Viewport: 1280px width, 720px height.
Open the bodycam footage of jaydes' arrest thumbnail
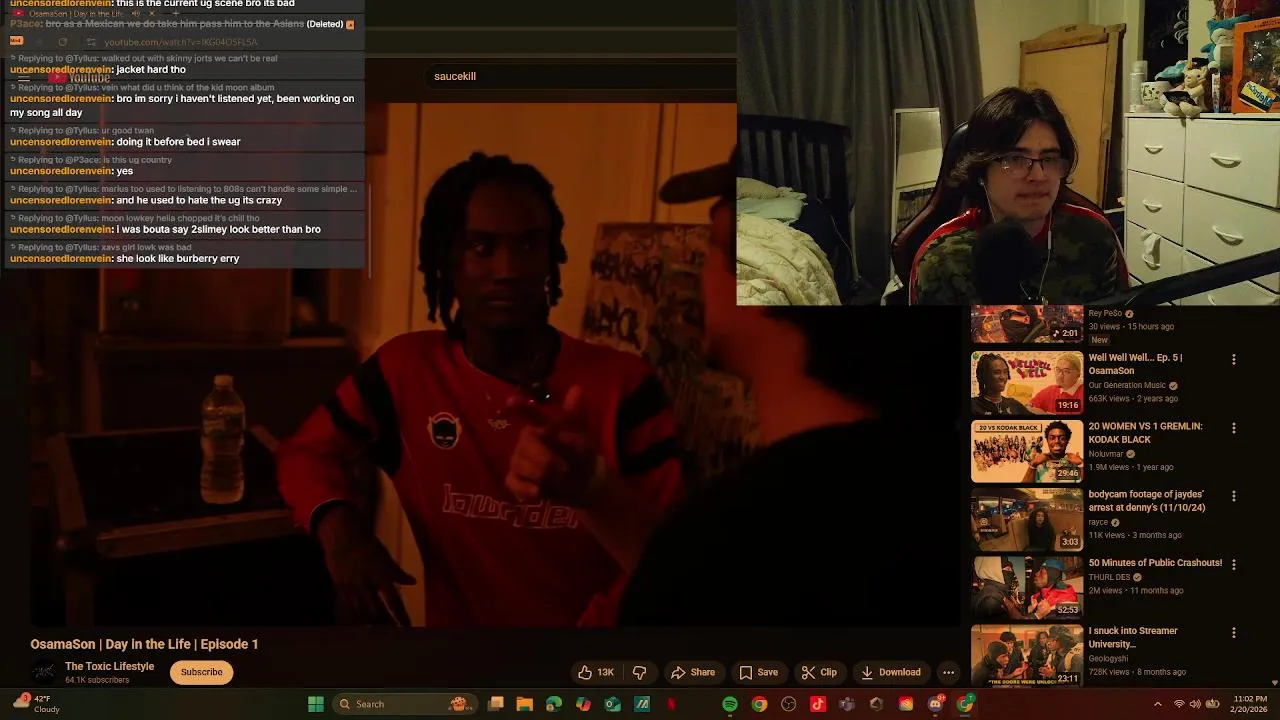coord(1027,519)
